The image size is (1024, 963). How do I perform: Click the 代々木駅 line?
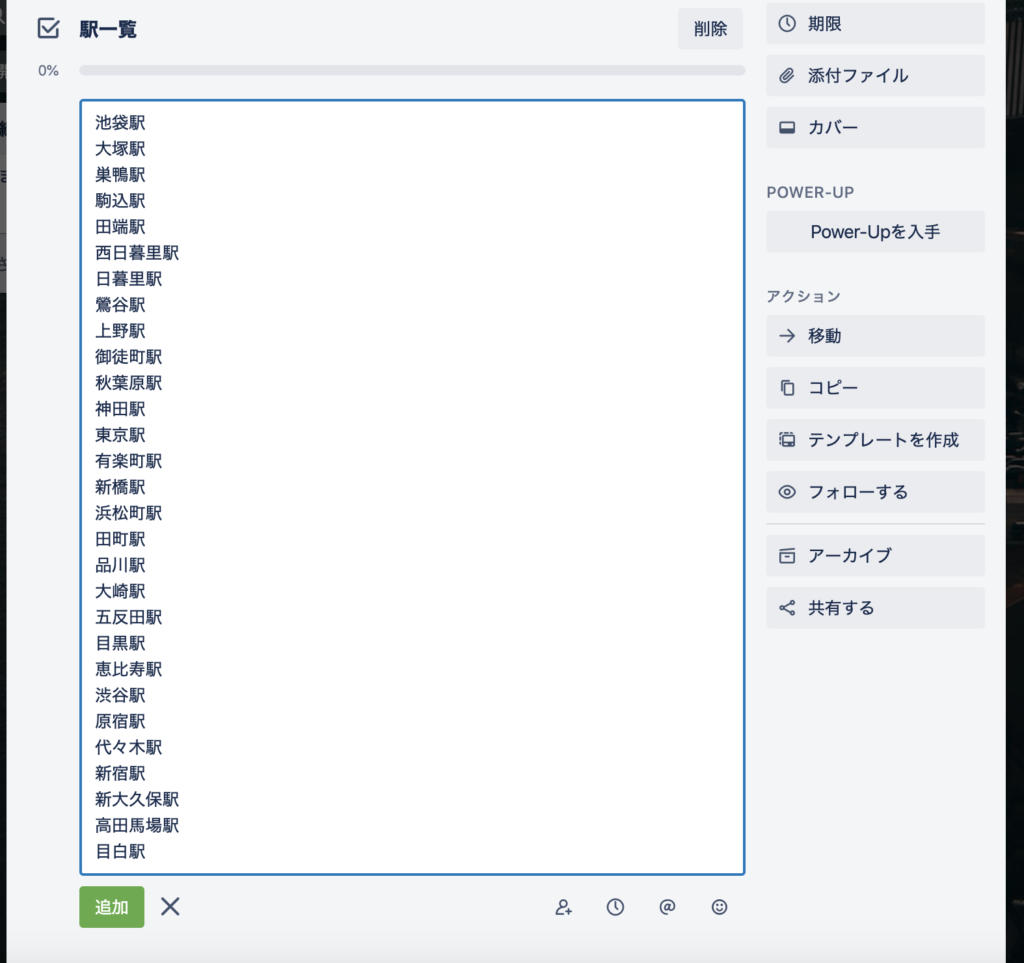(x=129, y=748)
